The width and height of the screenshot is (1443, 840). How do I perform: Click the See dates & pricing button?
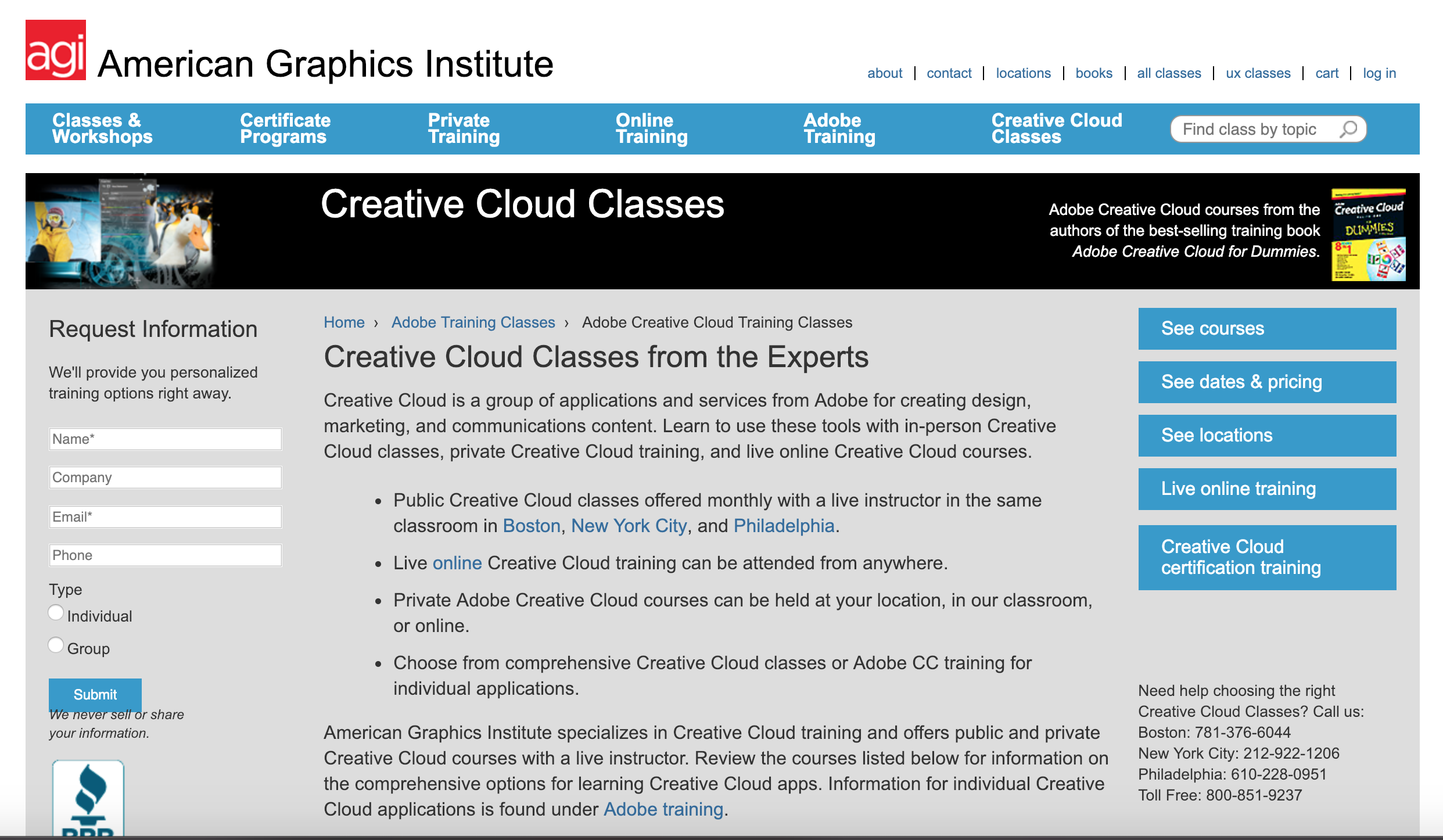(x=1267, y=382)
